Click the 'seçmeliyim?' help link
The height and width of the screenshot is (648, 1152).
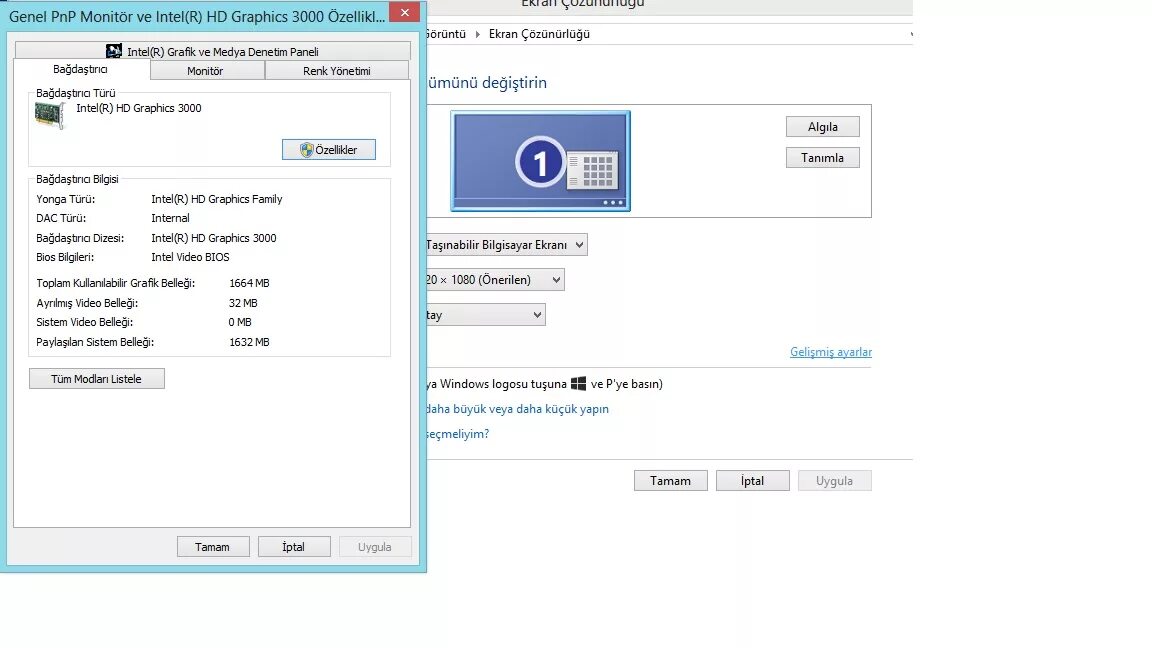pos(458,433)
